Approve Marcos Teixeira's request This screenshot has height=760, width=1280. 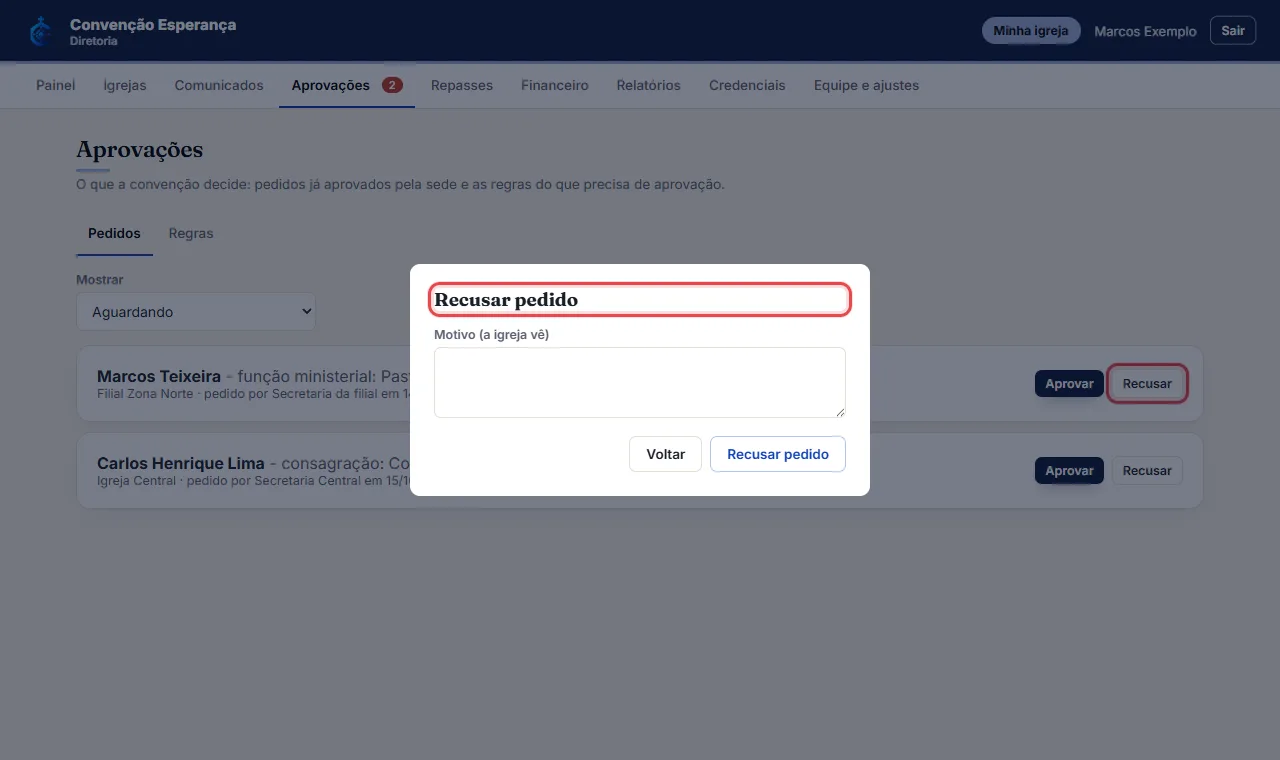(1069, 384)
